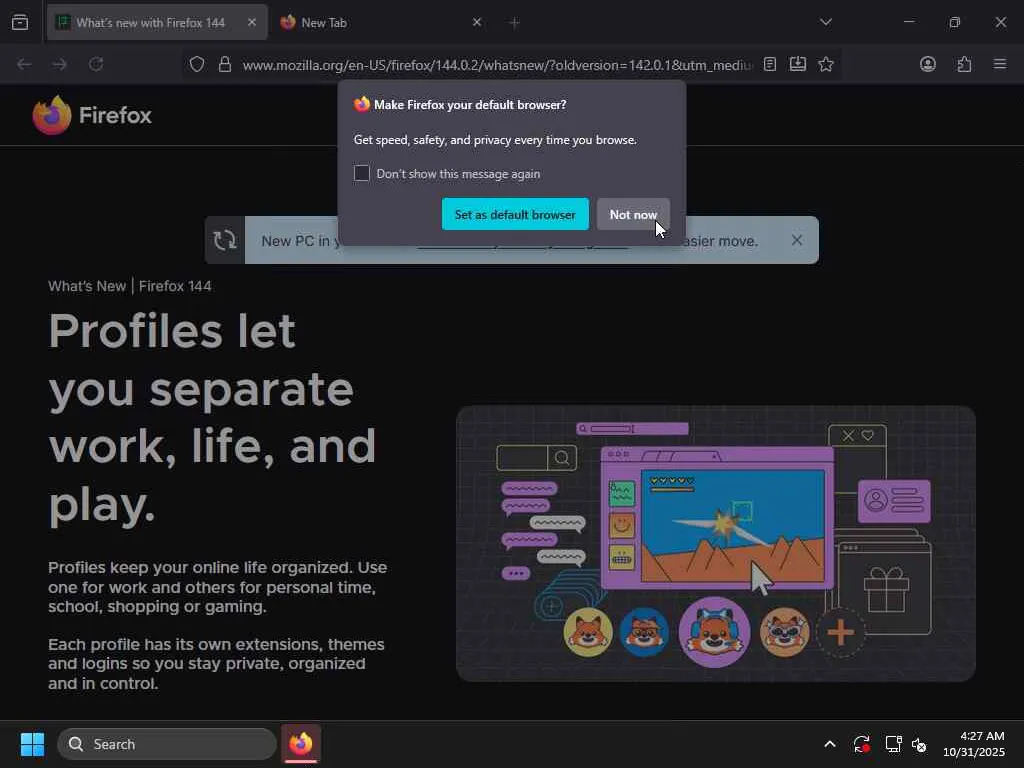Reload the current page

pos(96,64)
